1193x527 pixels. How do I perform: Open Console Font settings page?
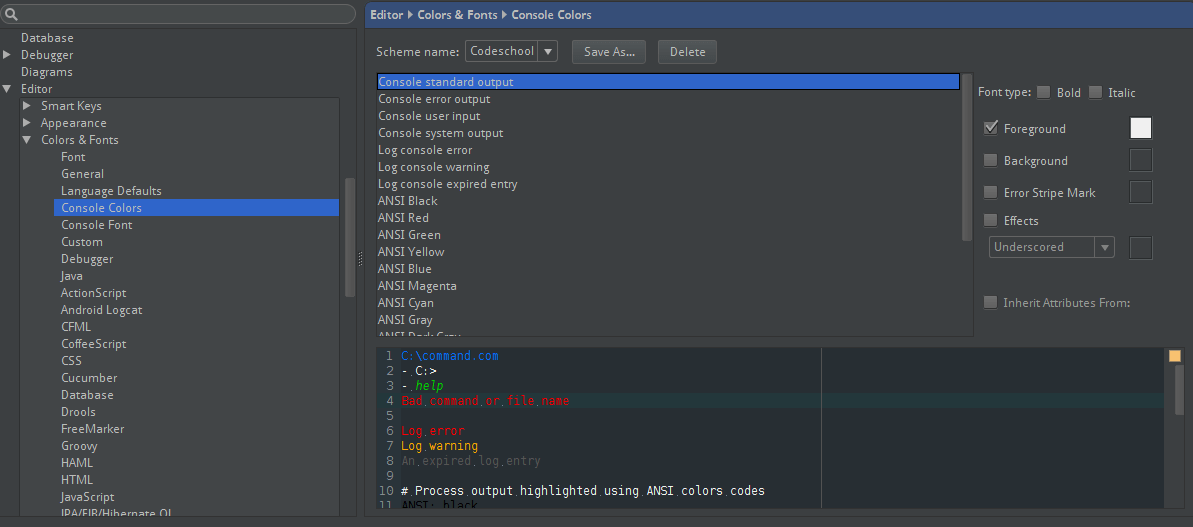[97, 224]
